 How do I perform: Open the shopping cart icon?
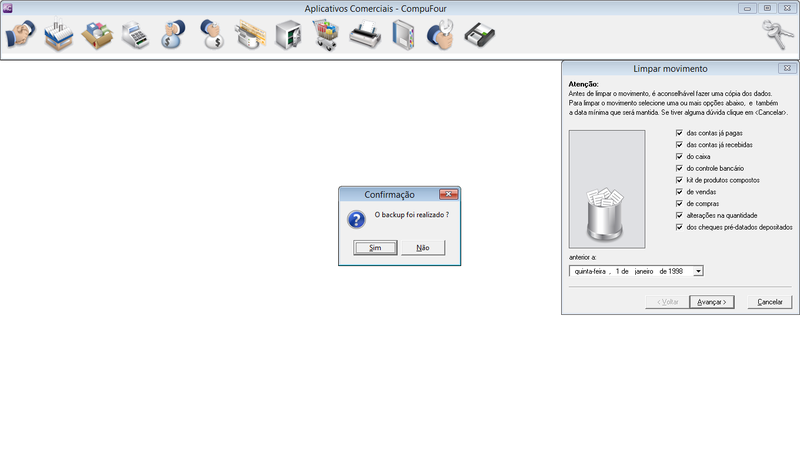[x=325, y=36]
